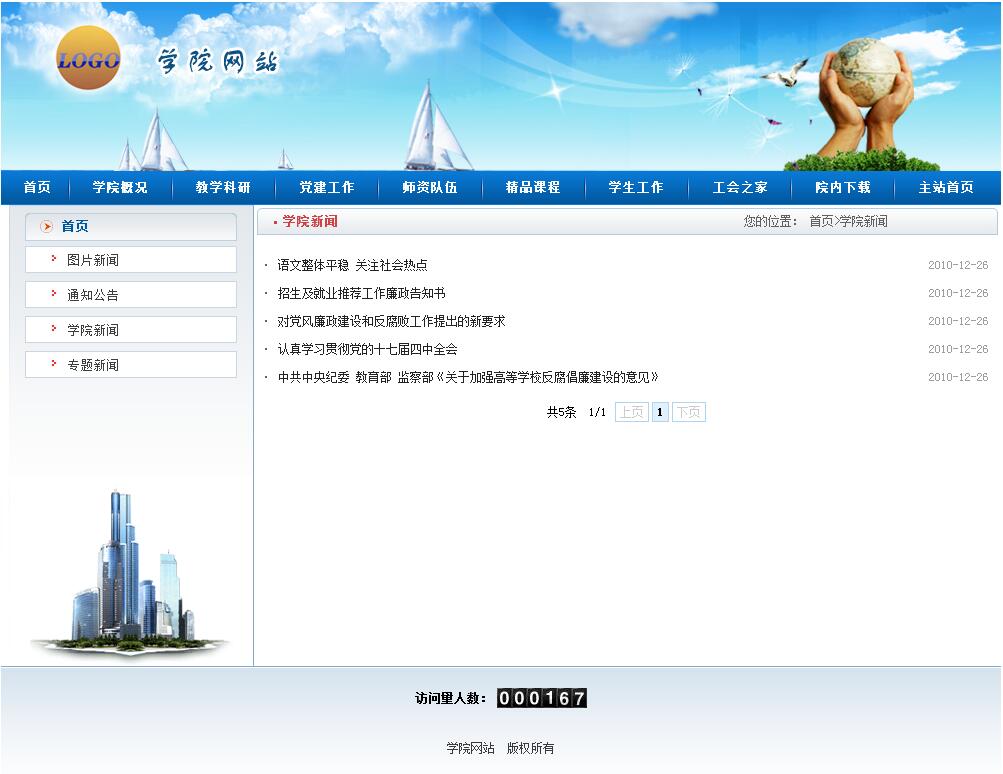Go to 工会之家 in the navigation bar
Viewport: 1003px width, 774px height.
click(740, 187)
